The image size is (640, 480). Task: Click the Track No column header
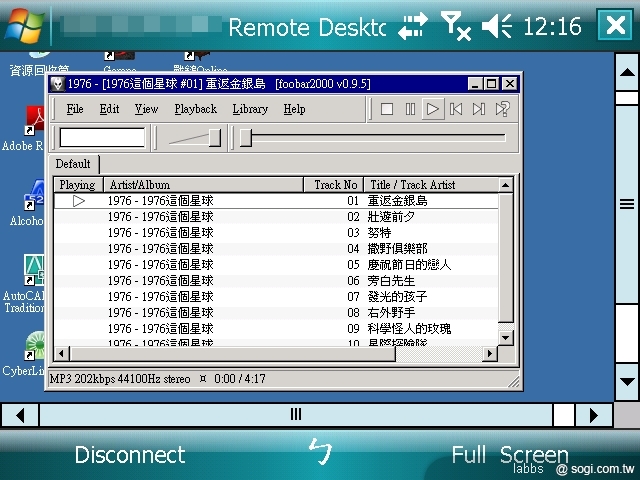pos(334,185)
